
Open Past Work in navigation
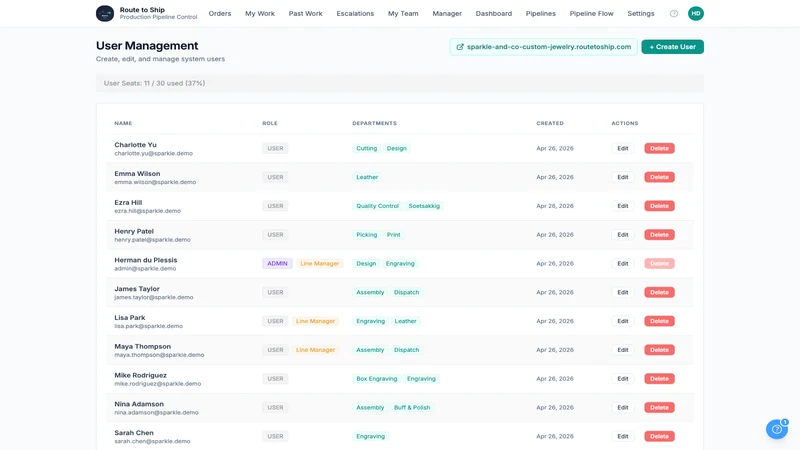[x=306, y=14]
